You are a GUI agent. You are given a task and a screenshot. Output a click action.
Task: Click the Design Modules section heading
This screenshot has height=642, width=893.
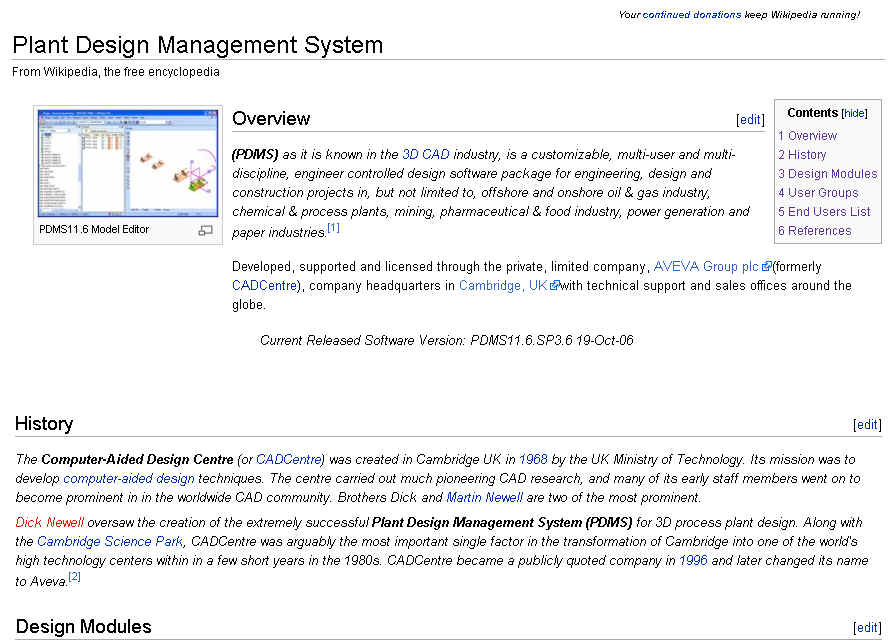[84, 627]
